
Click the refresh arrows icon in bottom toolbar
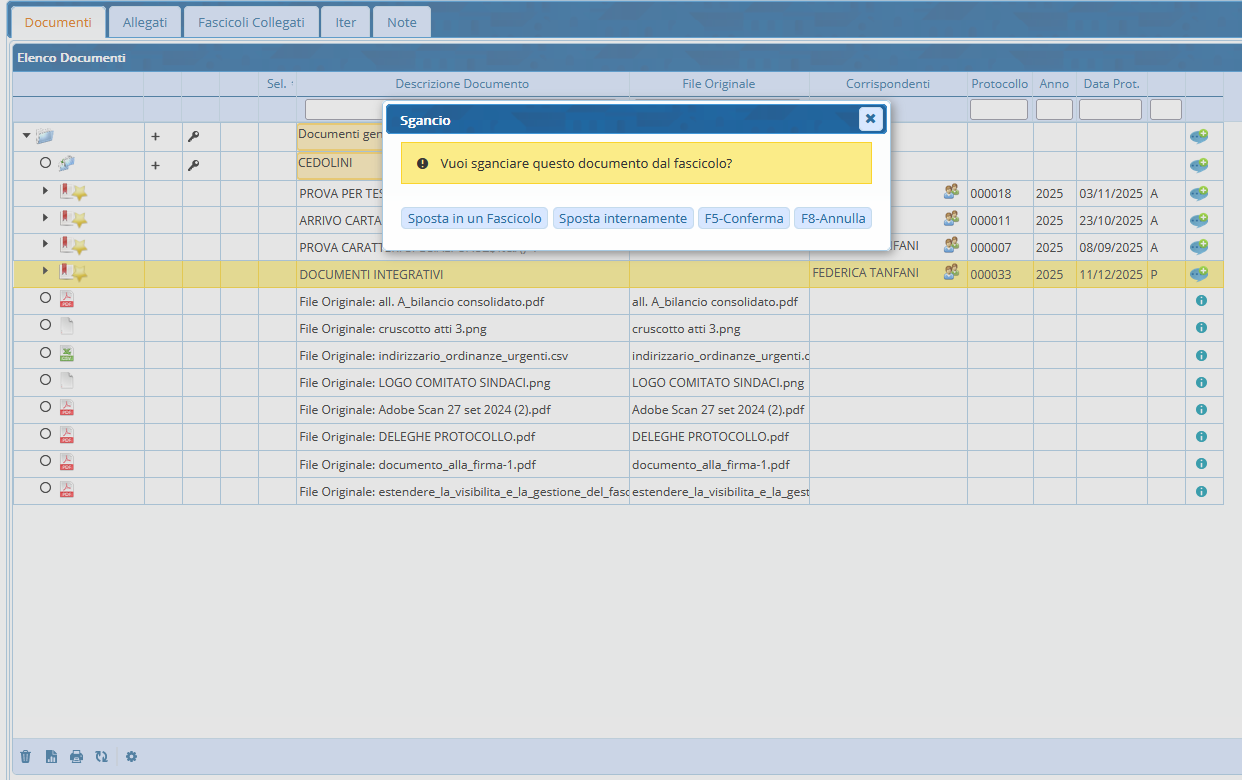click(101, 757)
